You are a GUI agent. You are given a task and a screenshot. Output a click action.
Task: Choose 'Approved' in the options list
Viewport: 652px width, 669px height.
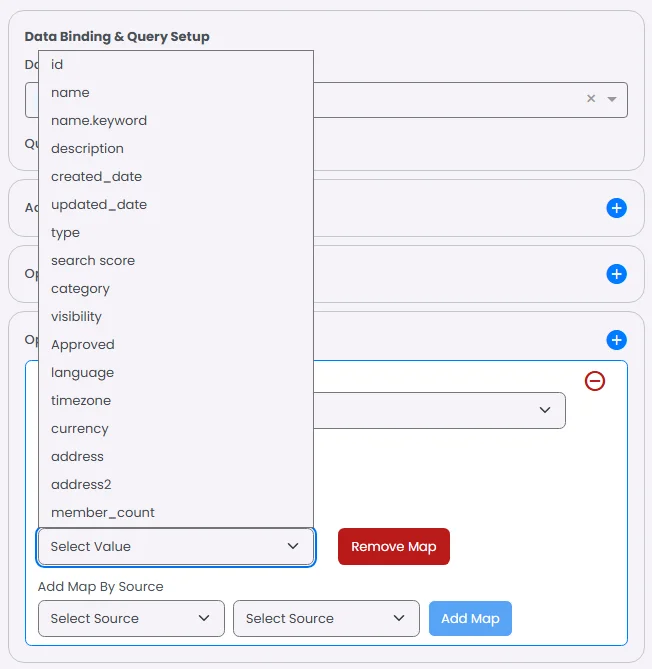pyautogui.click(x=83, y=344)
